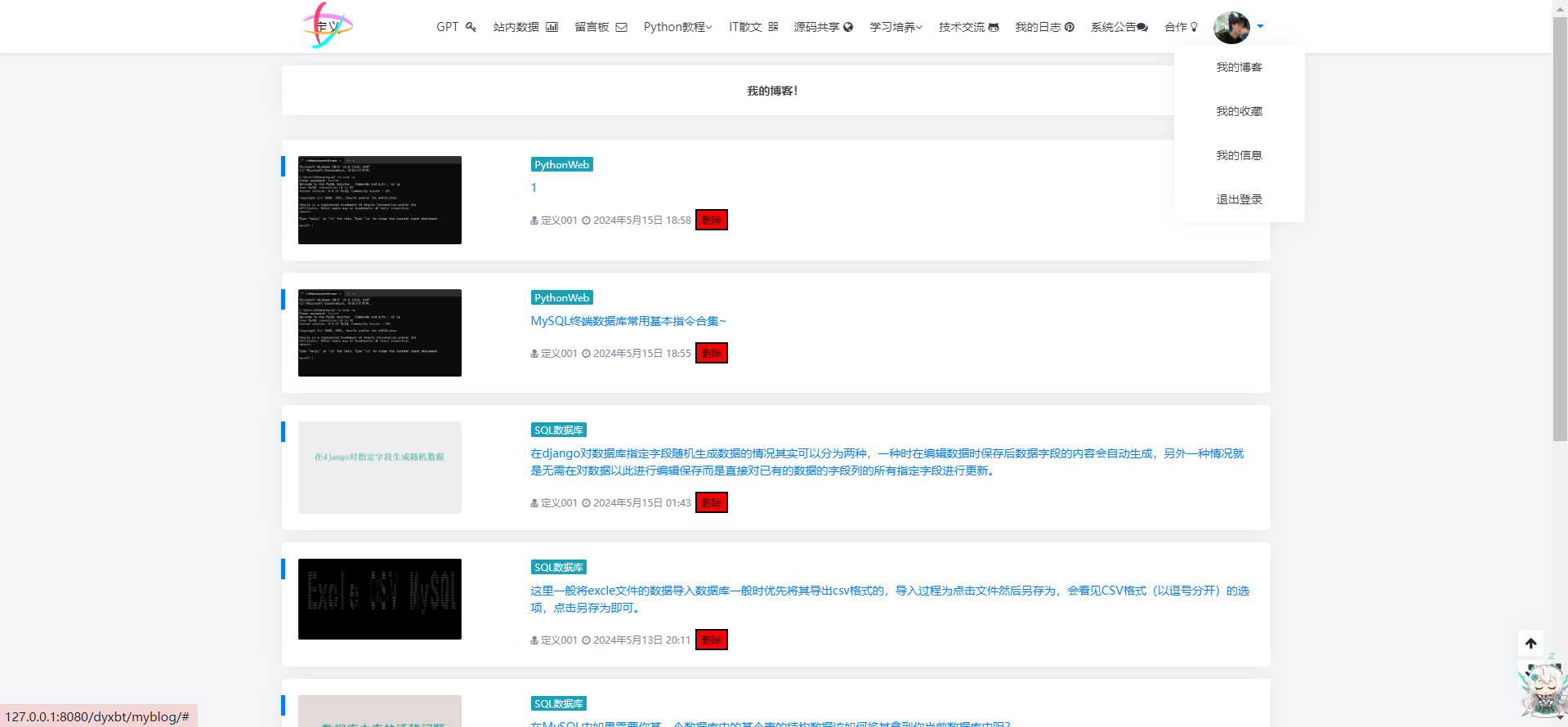
Task: Choose 退出登录 to log out
Action: [1239, 199]
